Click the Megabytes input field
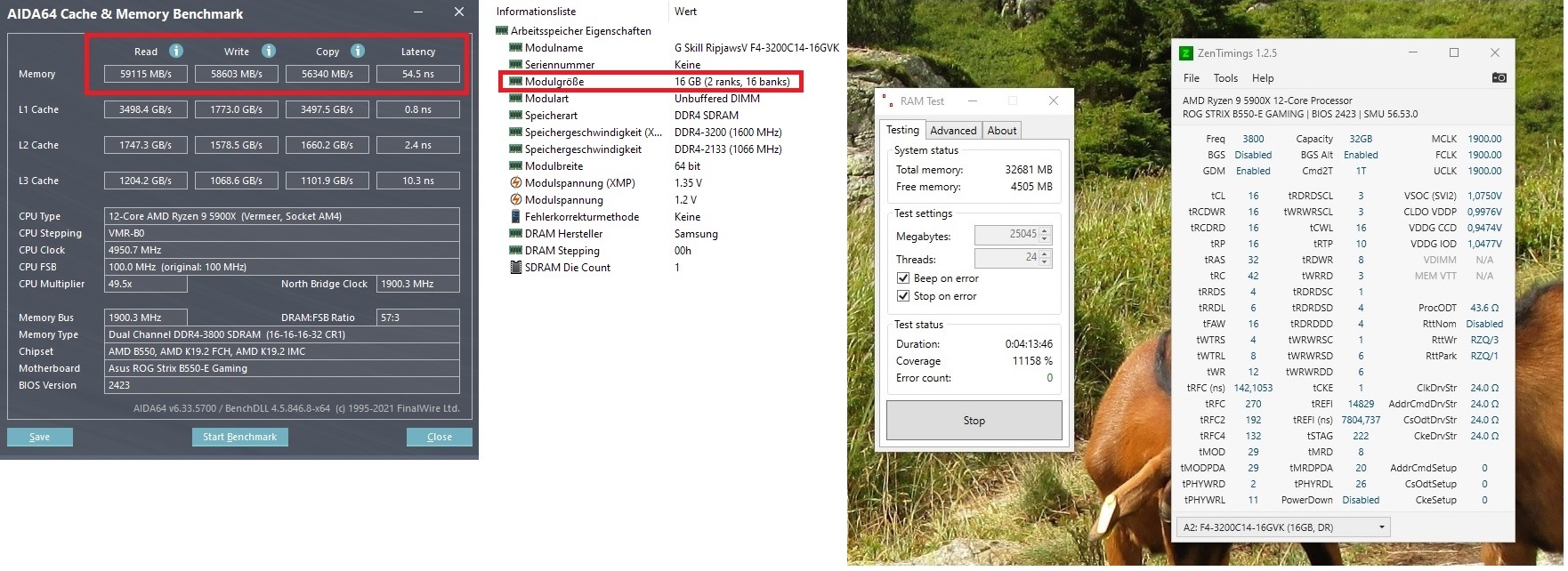1568x571 pixels. pos(1006,235)
